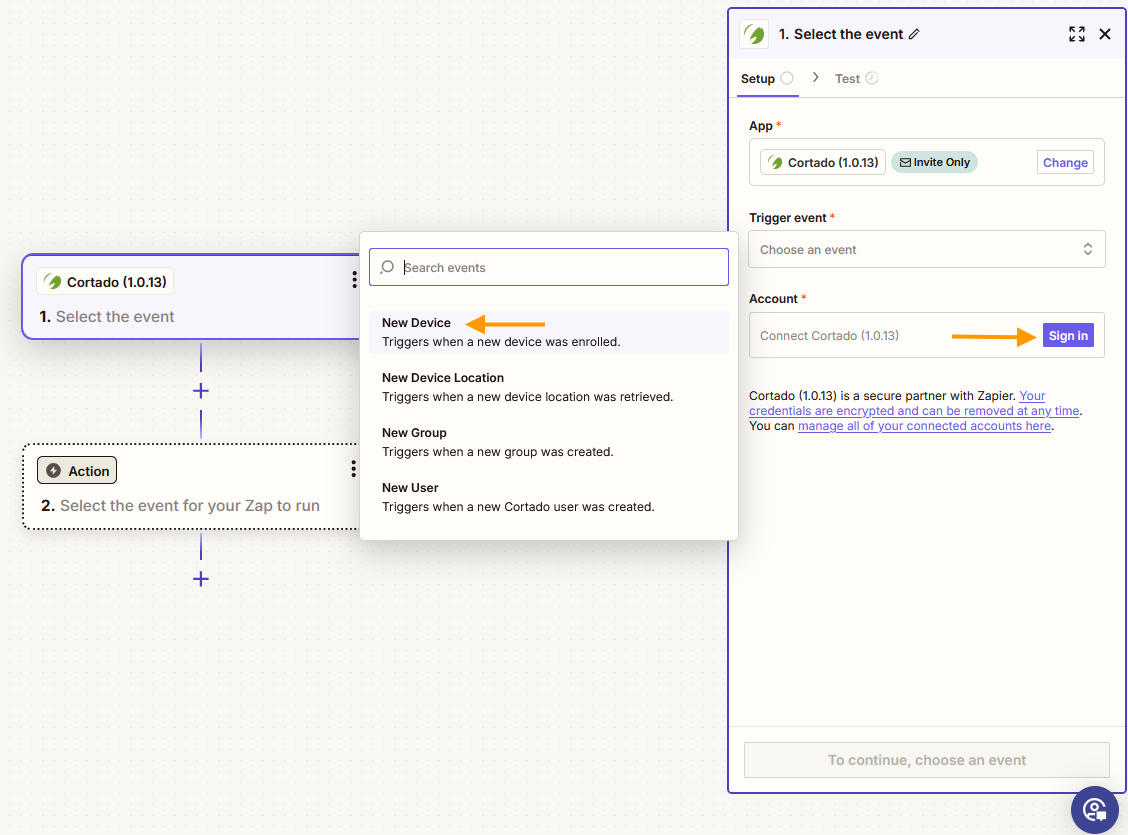Change the selected app
The height and width of the screenshot is (835, 1128).
coord(1065,163)
